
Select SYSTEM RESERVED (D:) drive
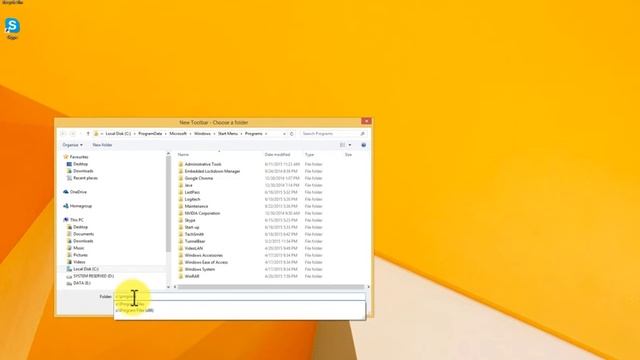pyautogui.click(x=93, y=276)
